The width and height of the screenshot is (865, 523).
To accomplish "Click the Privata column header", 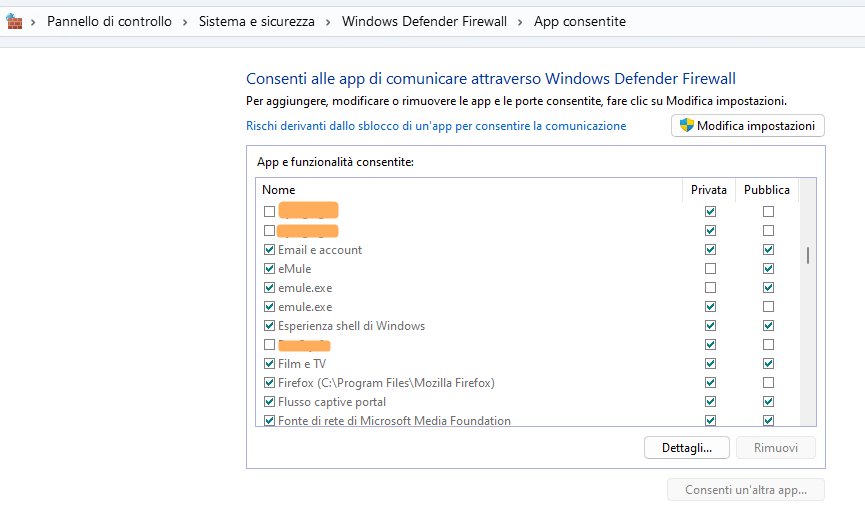I will click(709, 190).
